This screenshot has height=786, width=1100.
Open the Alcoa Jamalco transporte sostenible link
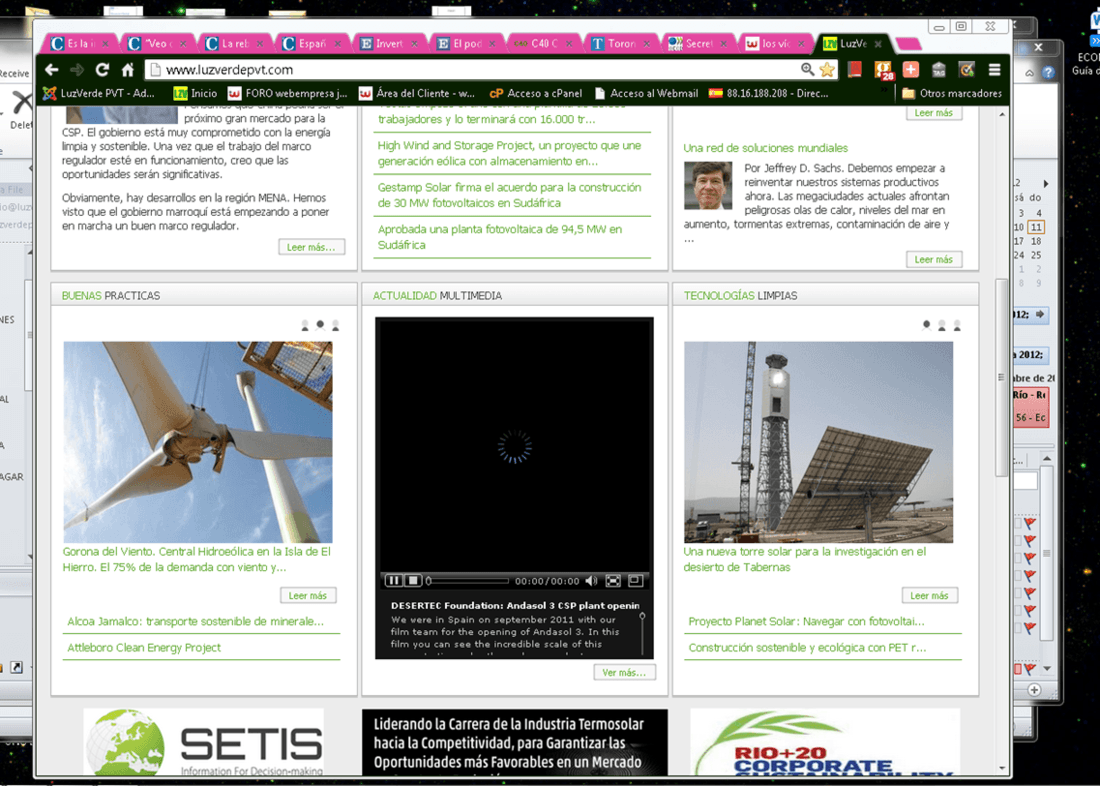click(x=196, y=622)
